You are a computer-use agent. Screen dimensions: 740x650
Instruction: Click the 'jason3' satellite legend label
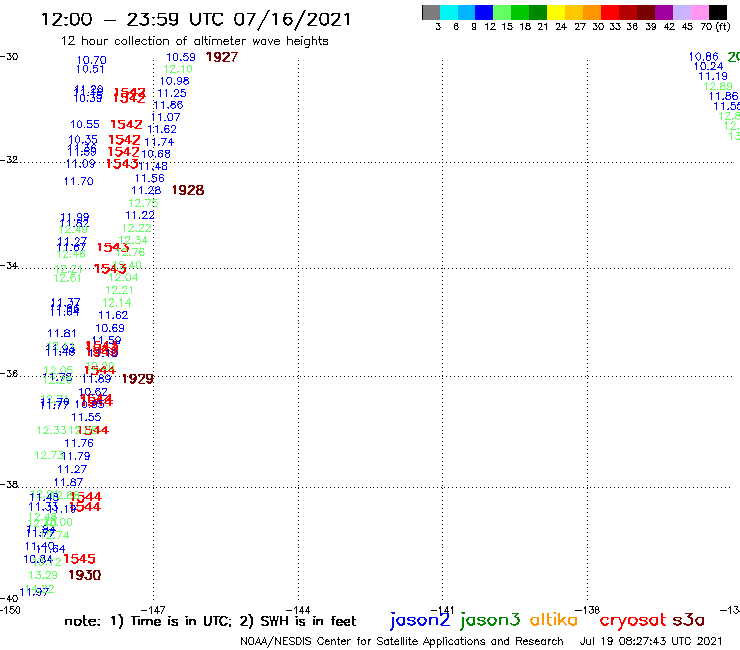click(x=490, y=620)
